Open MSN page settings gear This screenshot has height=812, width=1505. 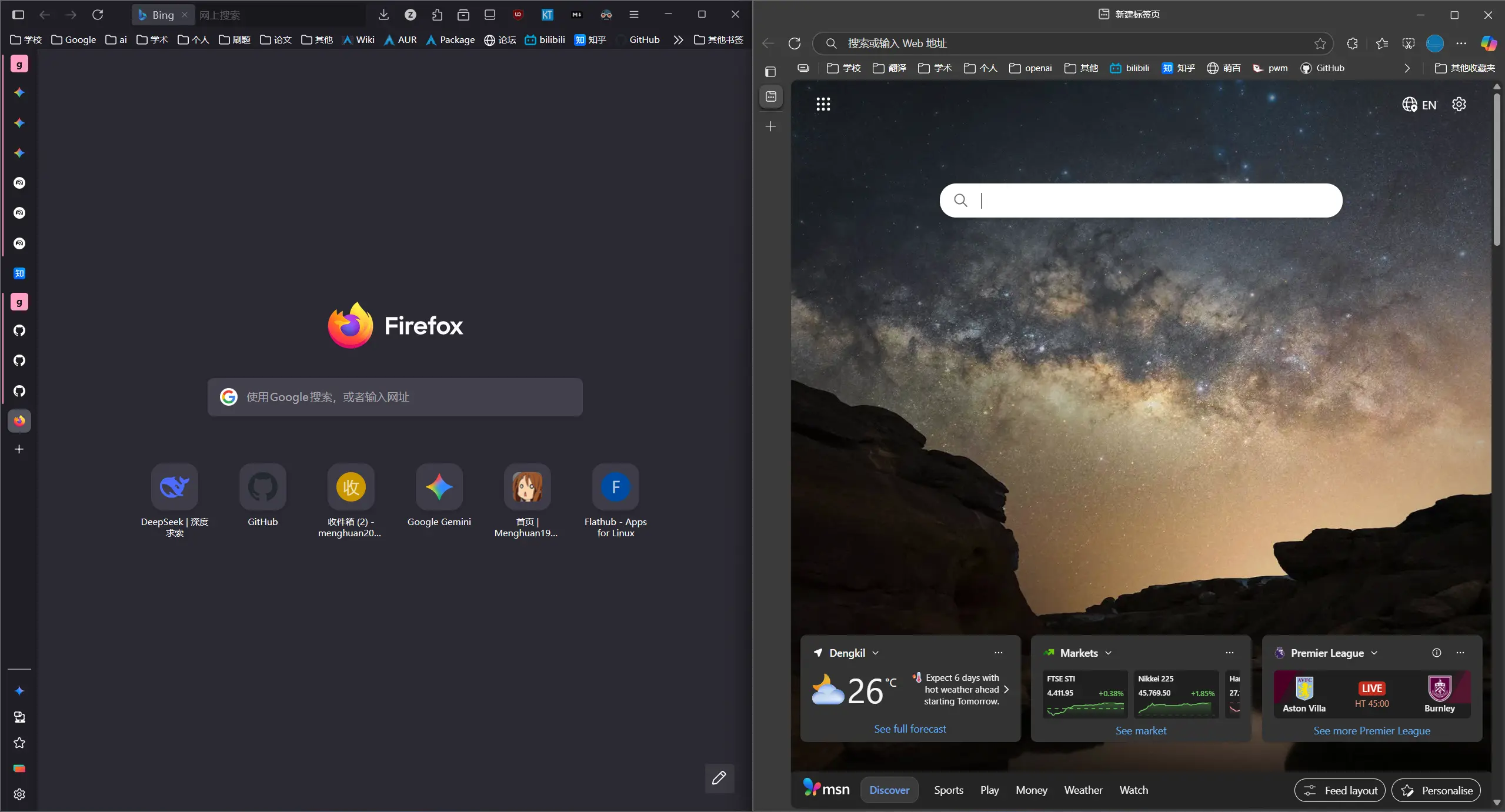(x=1459, y=104)
